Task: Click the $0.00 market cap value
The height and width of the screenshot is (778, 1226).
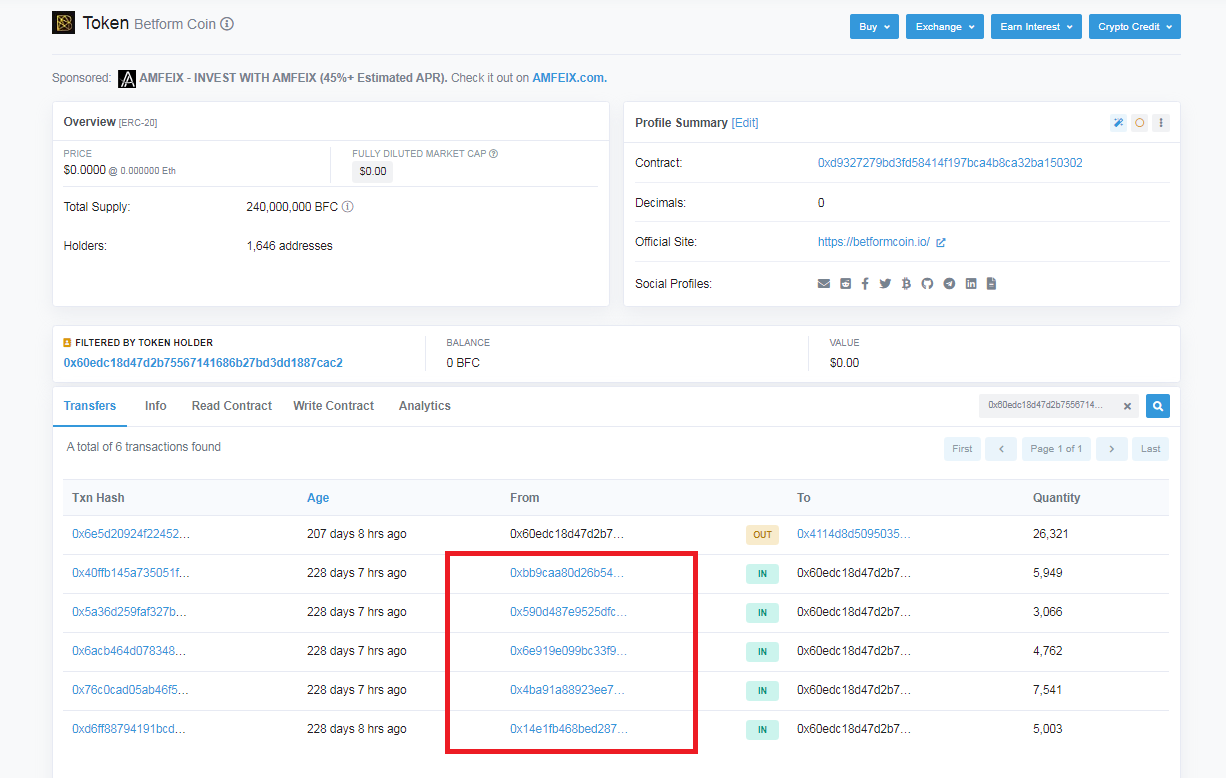Action: [373, 171]
